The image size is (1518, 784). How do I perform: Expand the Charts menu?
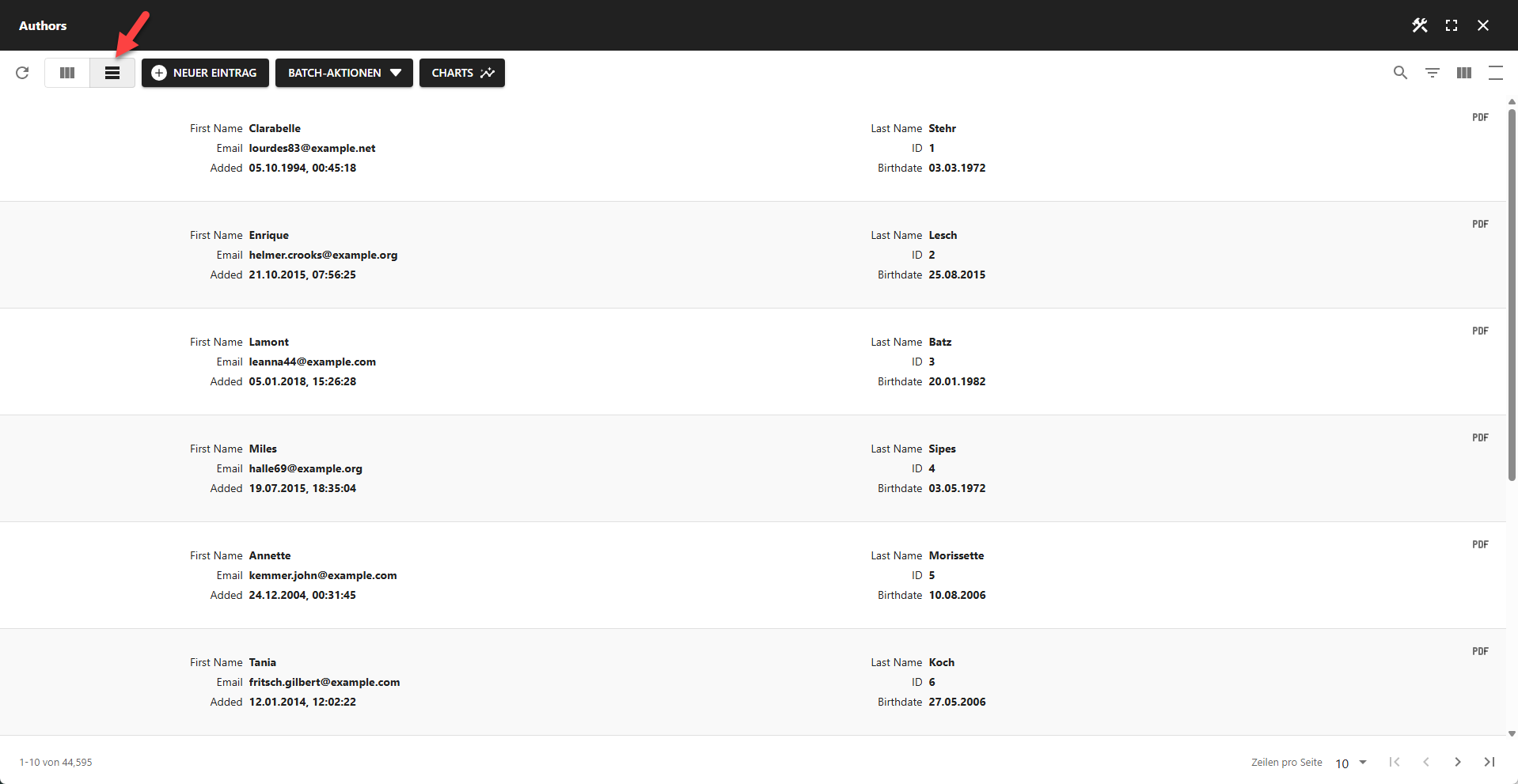coord(461,73)
